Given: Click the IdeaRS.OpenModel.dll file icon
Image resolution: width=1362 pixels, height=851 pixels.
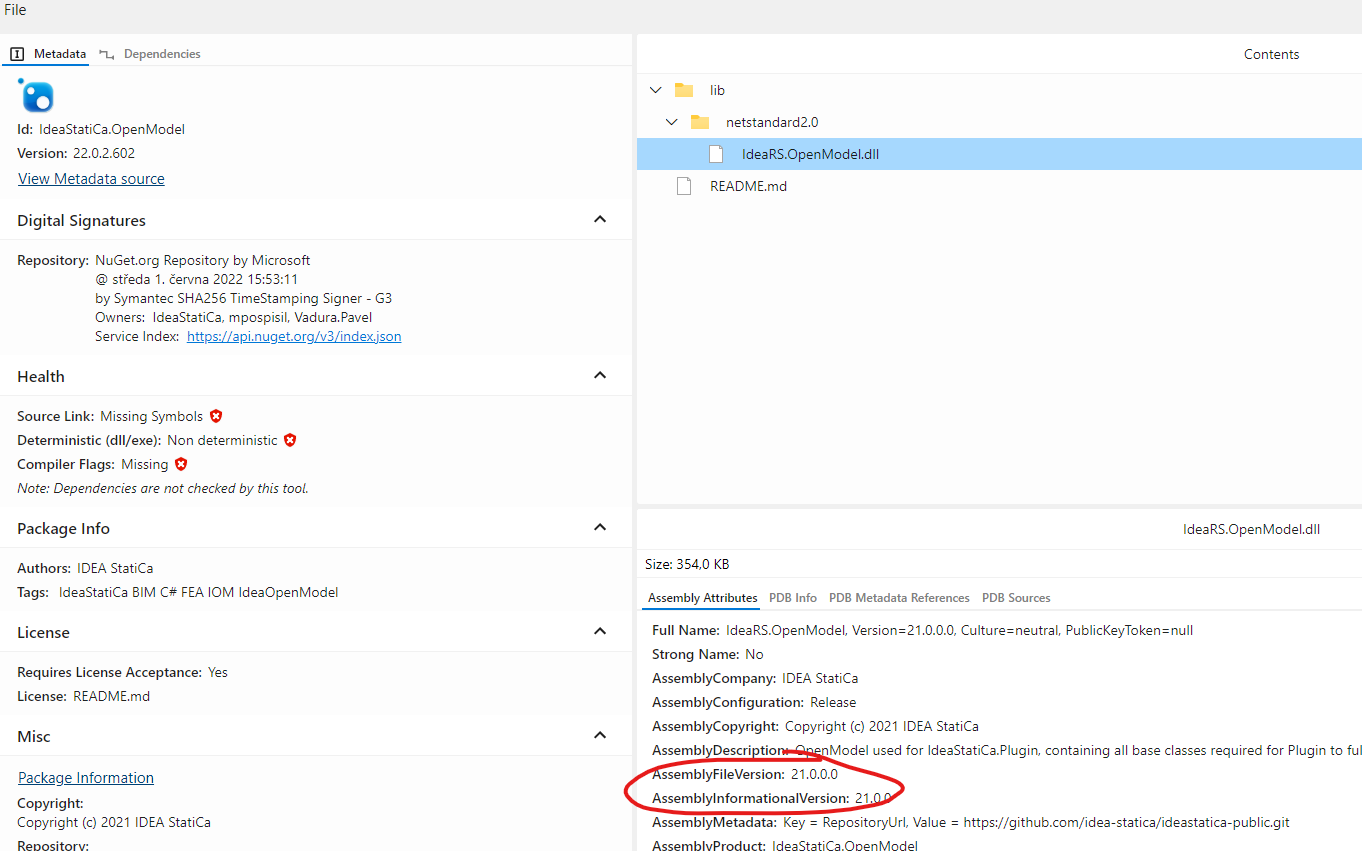Looking at the screenshot, I should pyautogui.click(x=714, y=153).
